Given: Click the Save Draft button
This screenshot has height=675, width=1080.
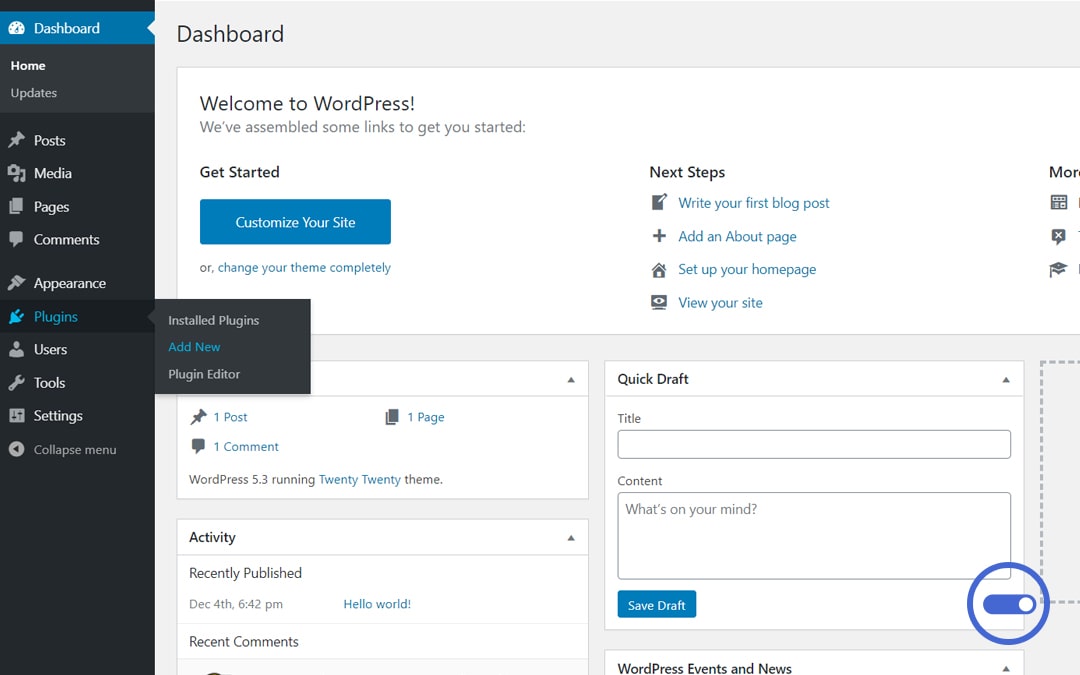Looking at the screenshot, I should 656,604.
